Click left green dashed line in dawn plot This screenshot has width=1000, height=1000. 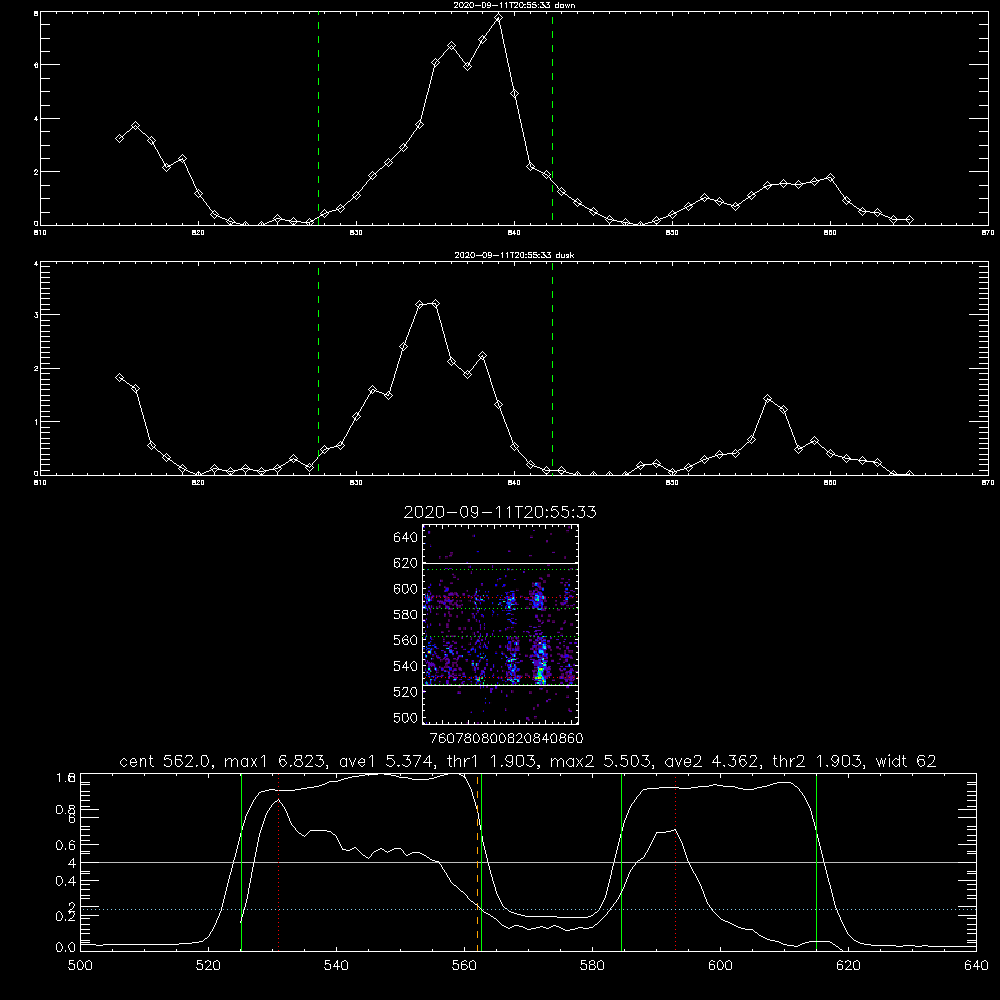pyautogui.click(x=318, y=119)
